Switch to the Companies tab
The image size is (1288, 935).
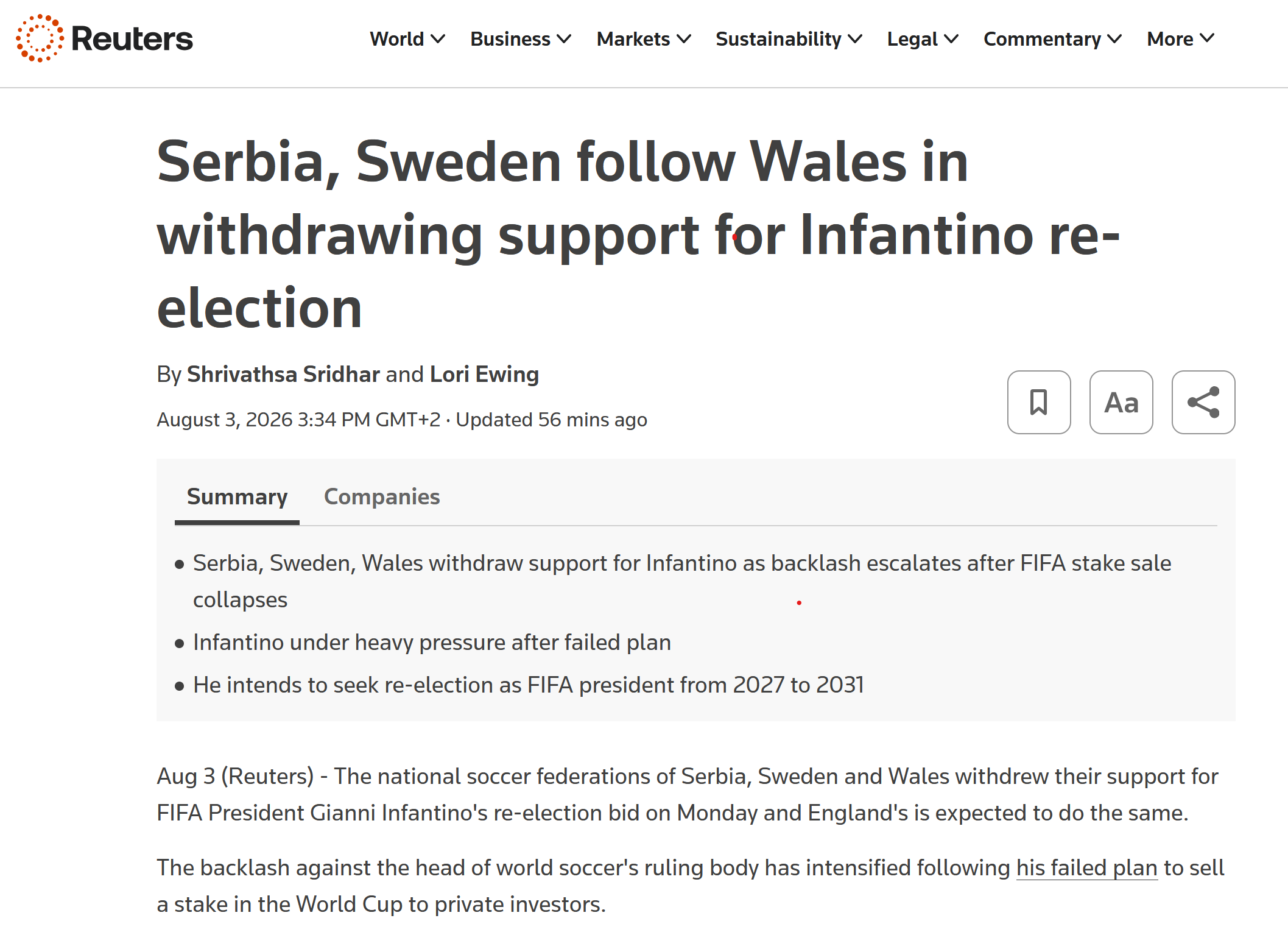pyautogui.click(x=382, y=496)
